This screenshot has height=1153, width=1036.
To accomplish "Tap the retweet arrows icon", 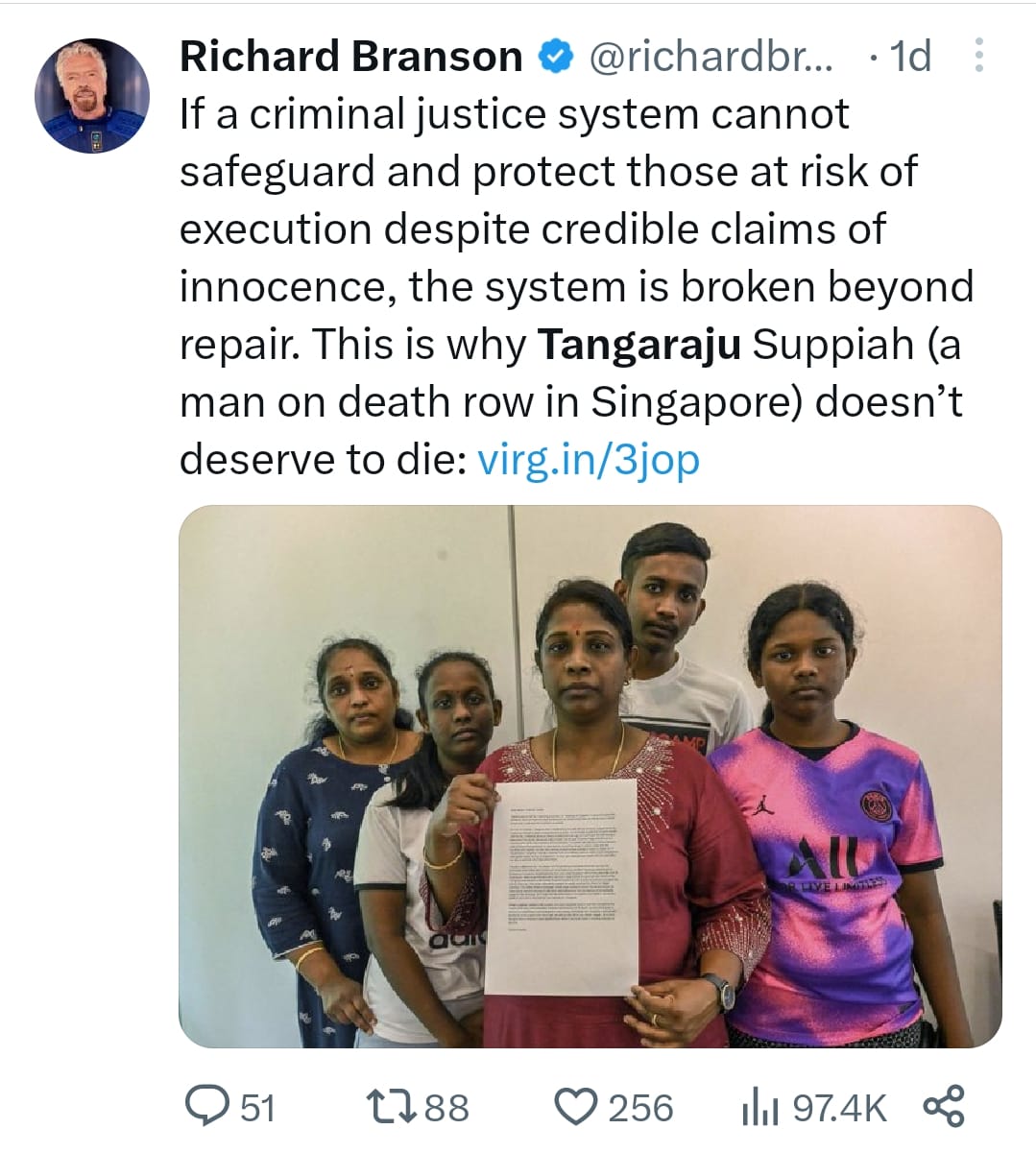I will click(x=391, y=1106).
